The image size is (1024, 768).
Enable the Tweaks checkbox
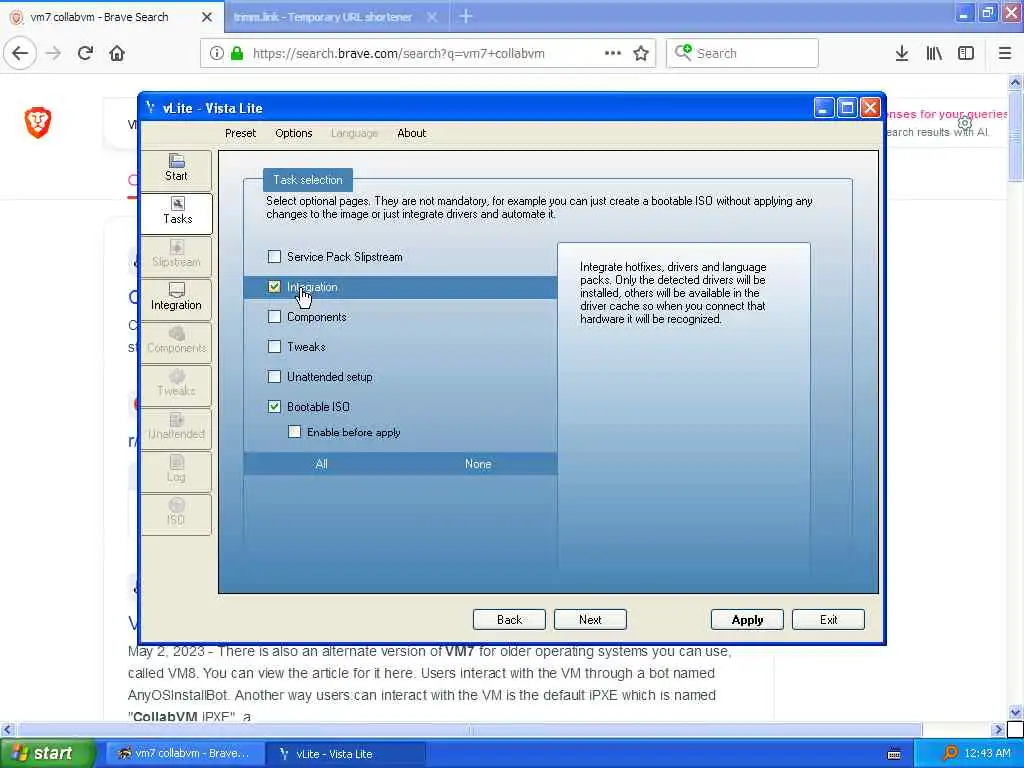click(x=274, y=347)
